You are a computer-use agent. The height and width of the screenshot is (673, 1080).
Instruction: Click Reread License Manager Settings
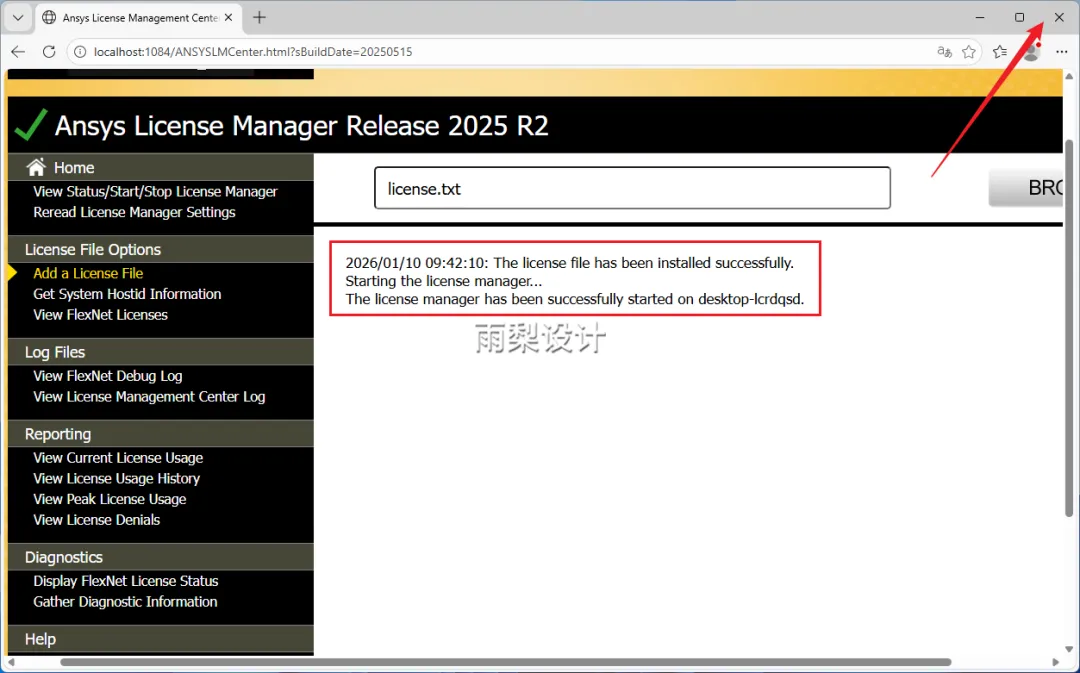pos(134,212)
